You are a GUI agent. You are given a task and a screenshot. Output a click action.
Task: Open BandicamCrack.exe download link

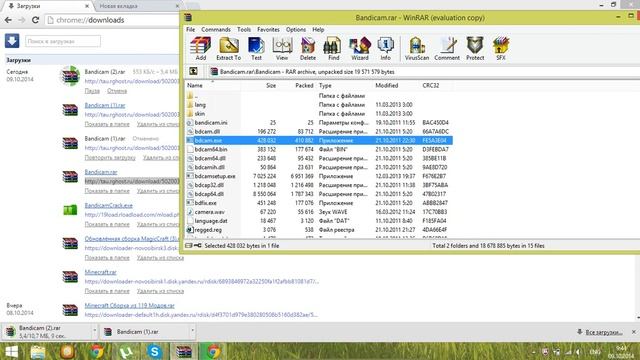click(x=109, y=205)
